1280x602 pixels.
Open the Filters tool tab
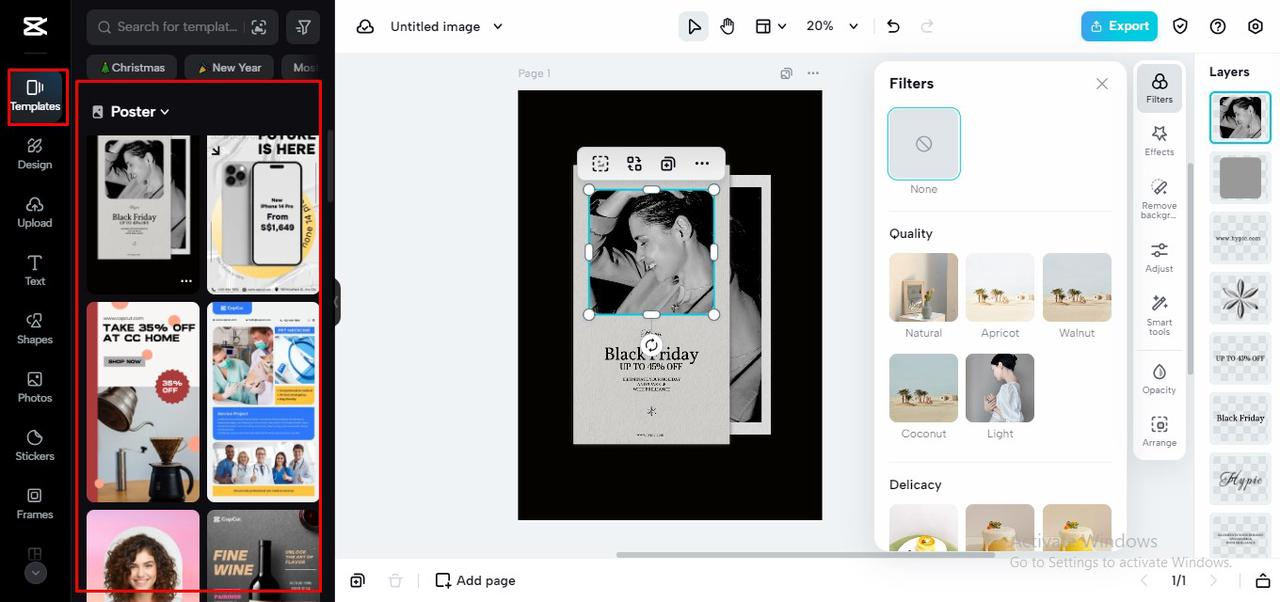[x=1159, y=88]
